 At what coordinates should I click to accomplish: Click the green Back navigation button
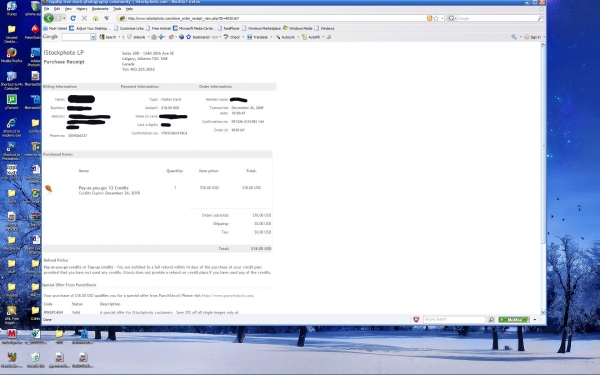click(49, 18)
